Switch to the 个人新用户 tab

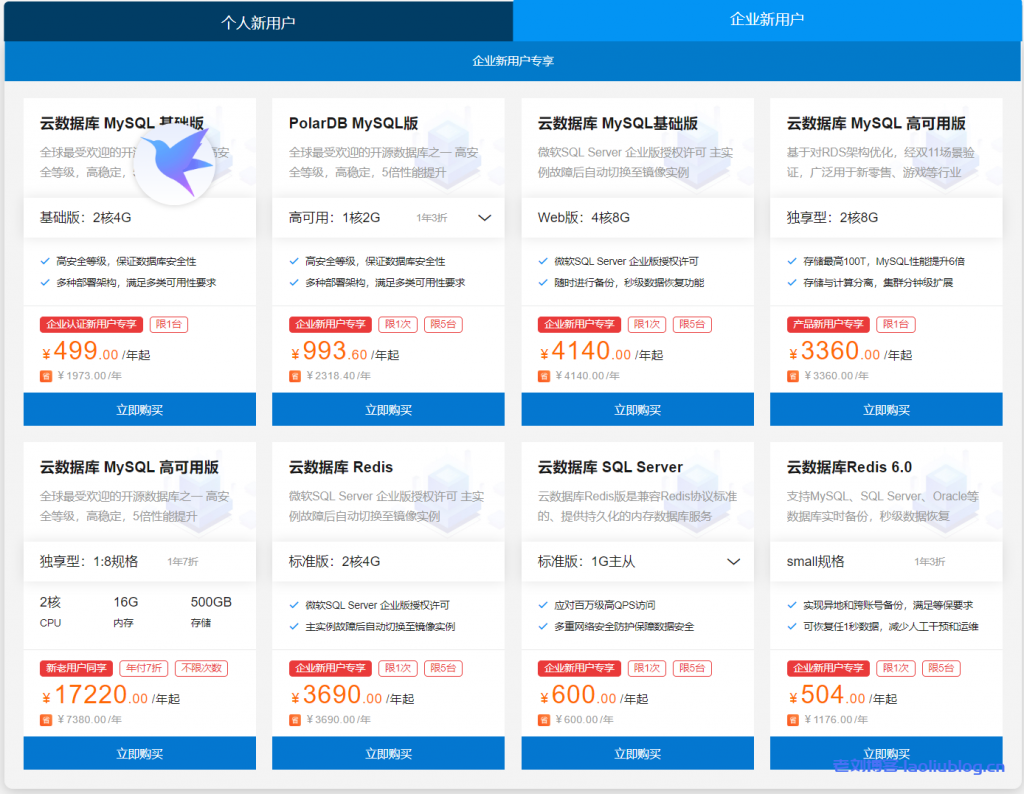point(258,22)
